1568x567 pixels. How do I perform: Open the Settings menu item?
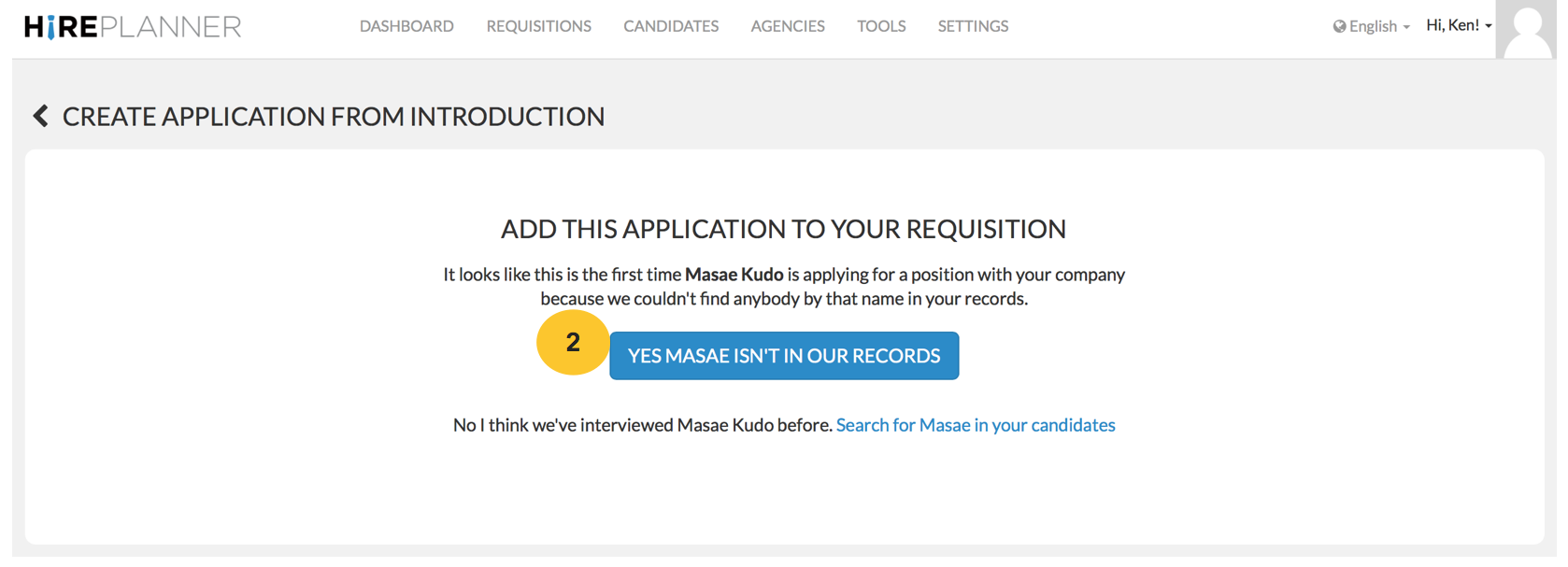973,26
